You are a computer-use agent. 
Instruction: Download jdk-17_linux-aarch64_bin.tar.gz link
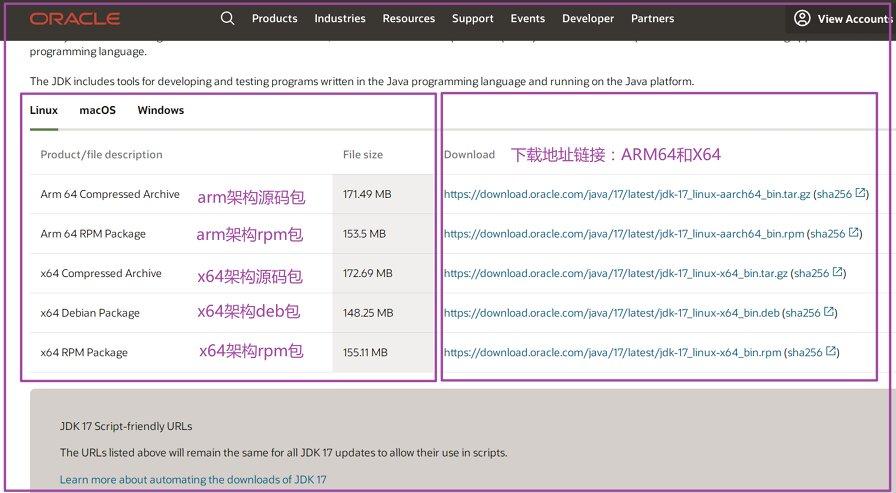pyautogui.click(x=627, y=194)
